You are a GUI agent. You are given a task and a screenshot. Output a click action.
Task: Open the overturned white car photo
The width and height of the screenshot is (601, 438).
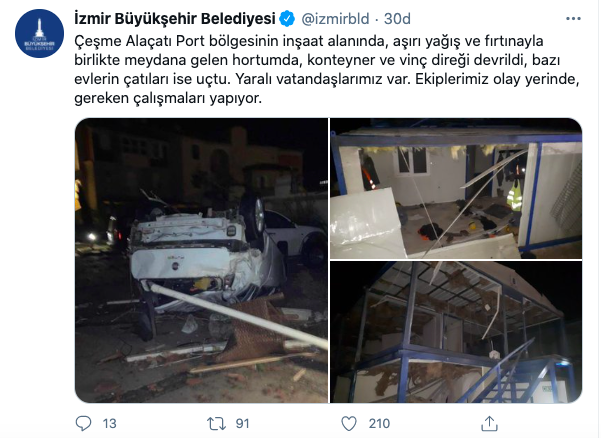click(x=202, y=260)
